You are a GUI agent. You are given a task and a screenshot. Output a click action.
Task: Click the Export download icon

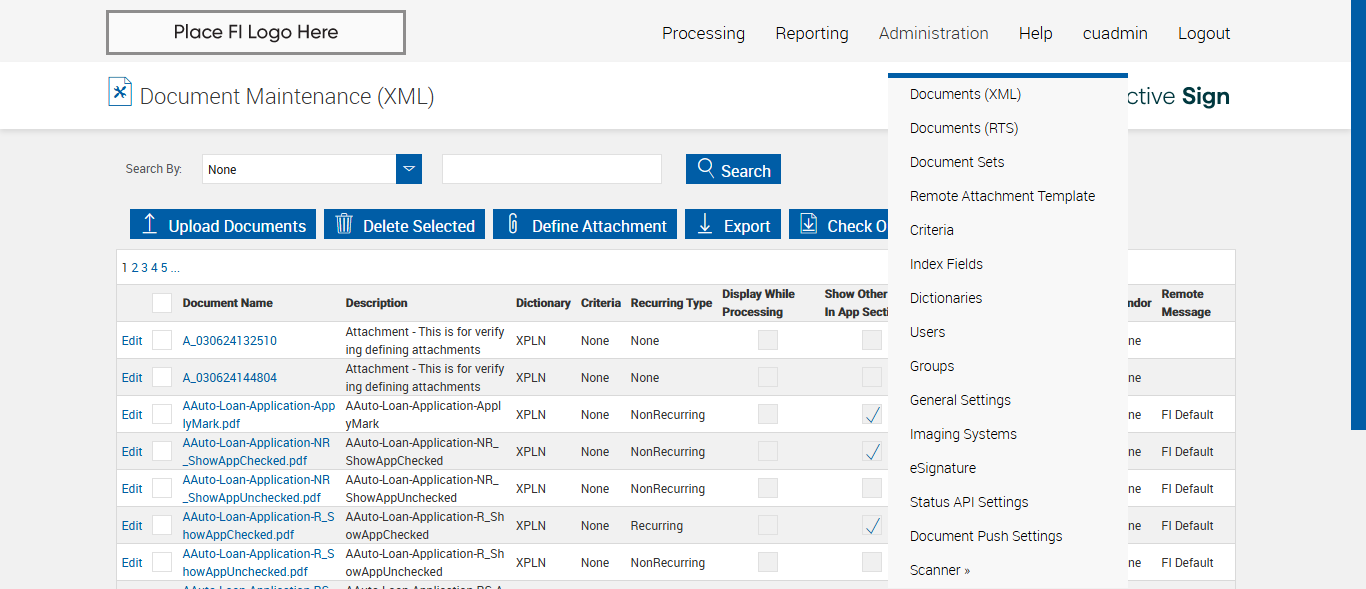[x=705, y=224]
